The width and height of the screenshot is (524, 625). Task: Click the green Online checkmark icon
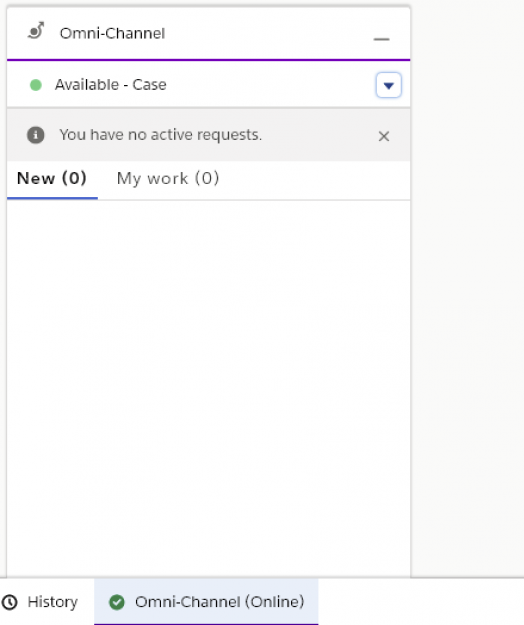(x=117, y=602)
